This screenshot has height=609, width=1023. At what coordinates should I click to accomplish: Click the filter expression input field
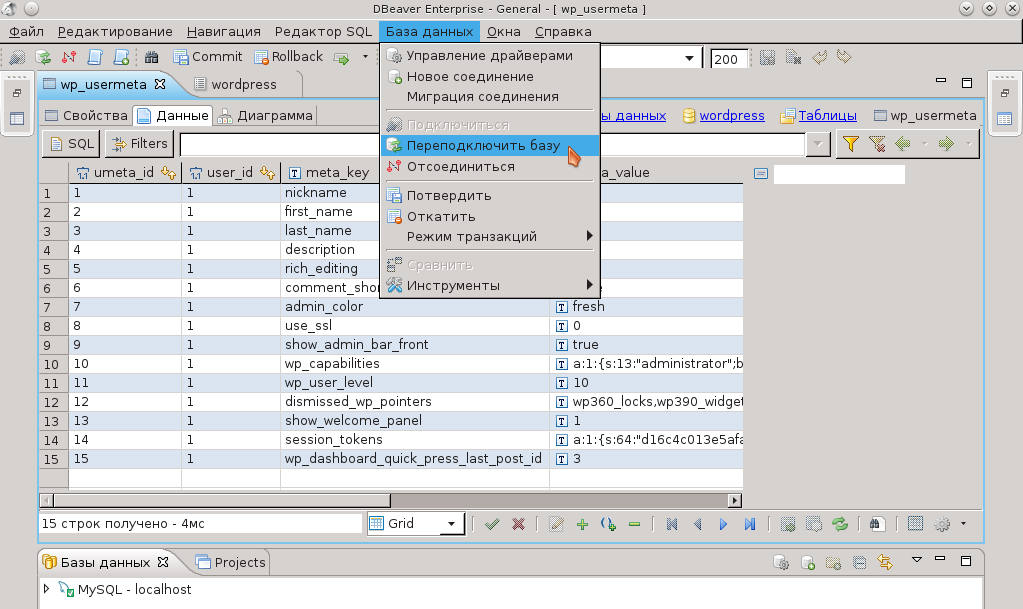493,144
